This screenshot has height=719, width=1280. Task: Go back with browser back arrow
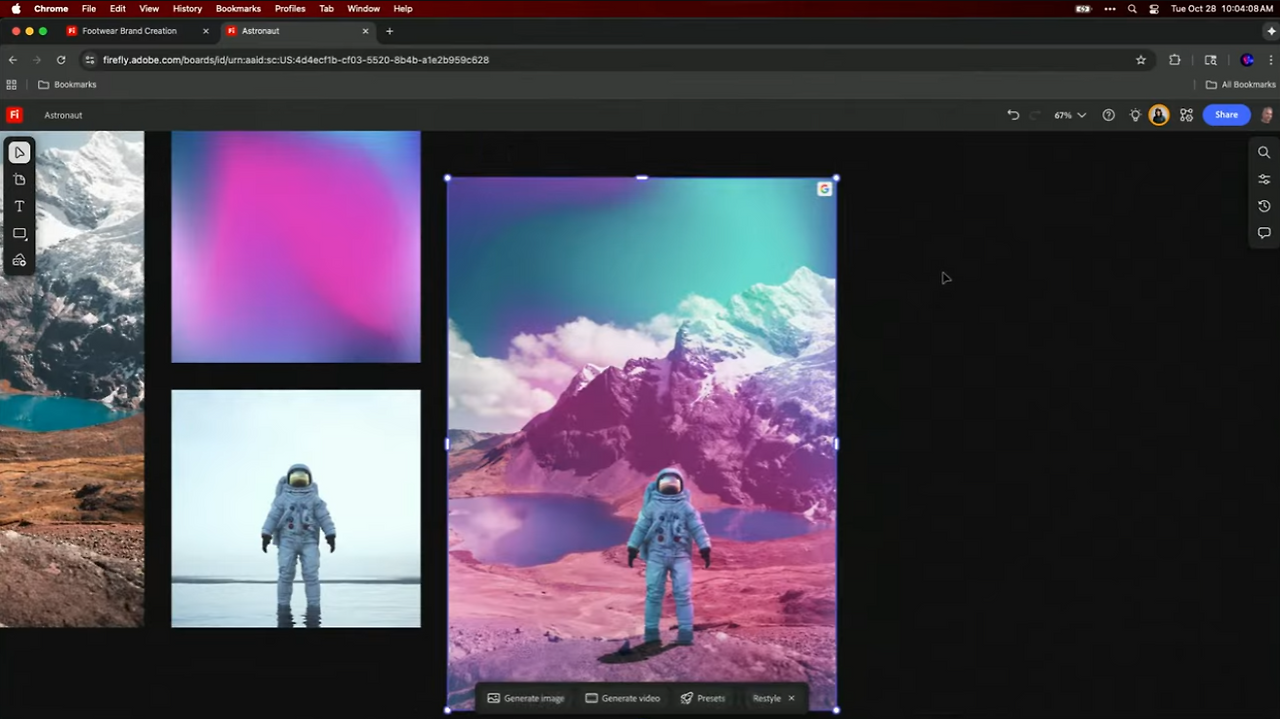[13, 60]
